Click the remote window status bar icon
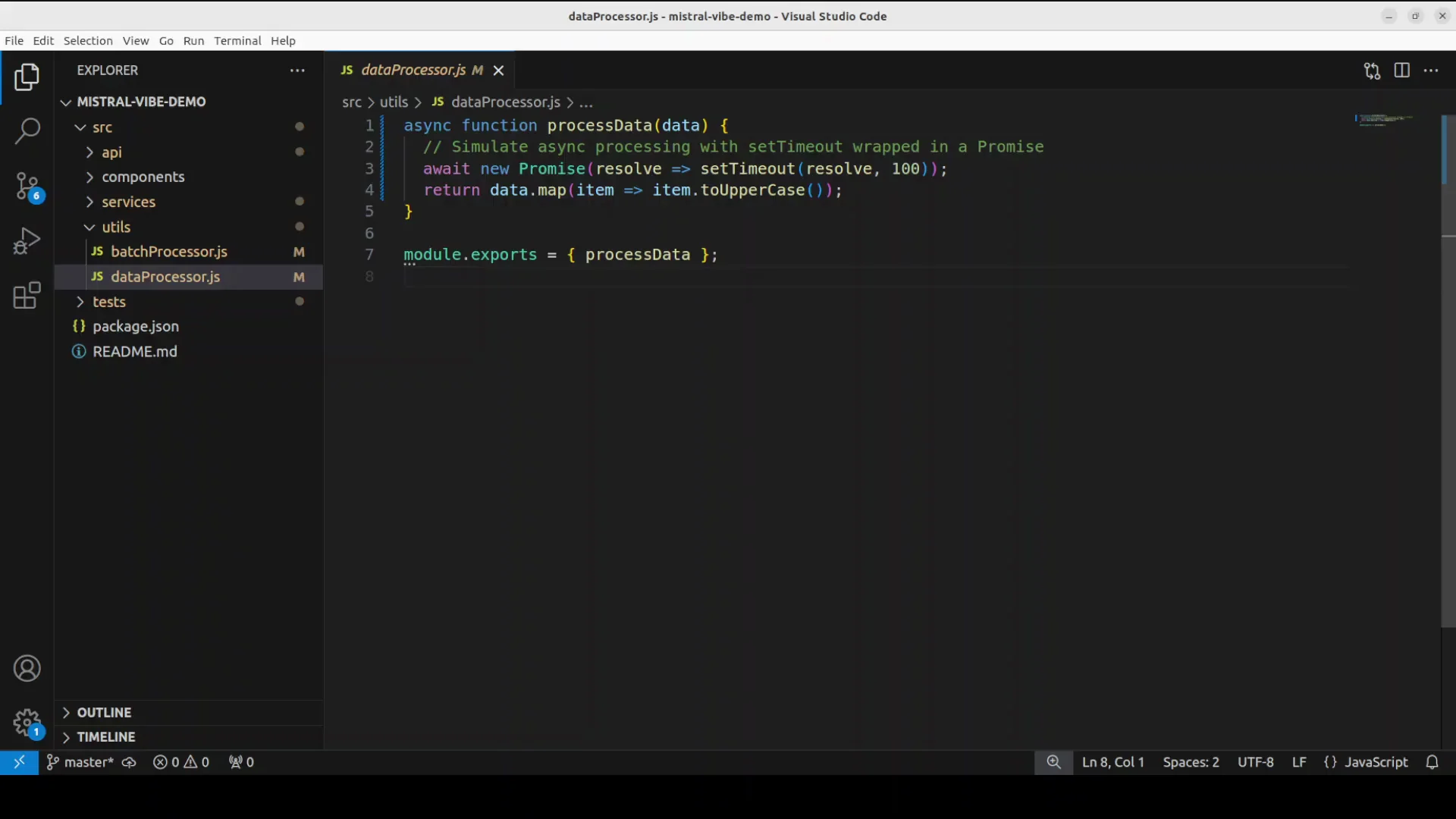Viewport: 1456px width, 819px height. (x=19, y=762)
